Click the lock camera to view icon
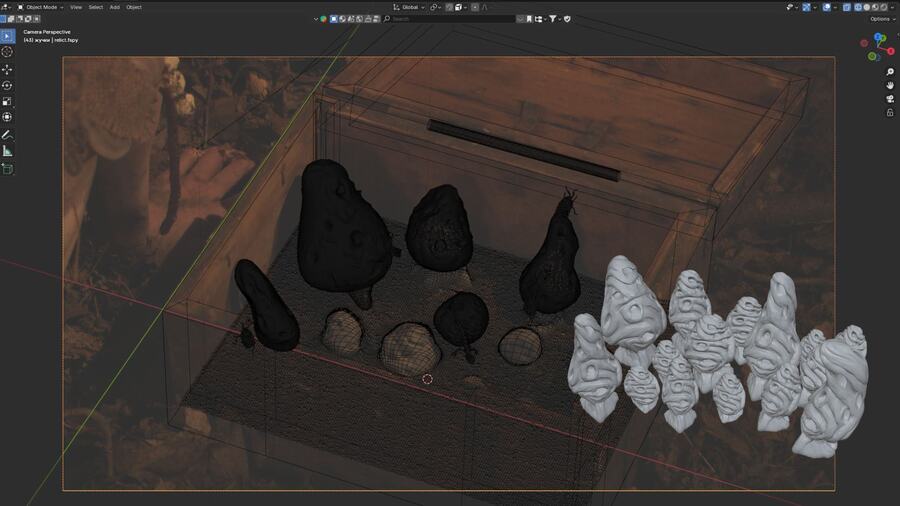 tap(890, 112)
